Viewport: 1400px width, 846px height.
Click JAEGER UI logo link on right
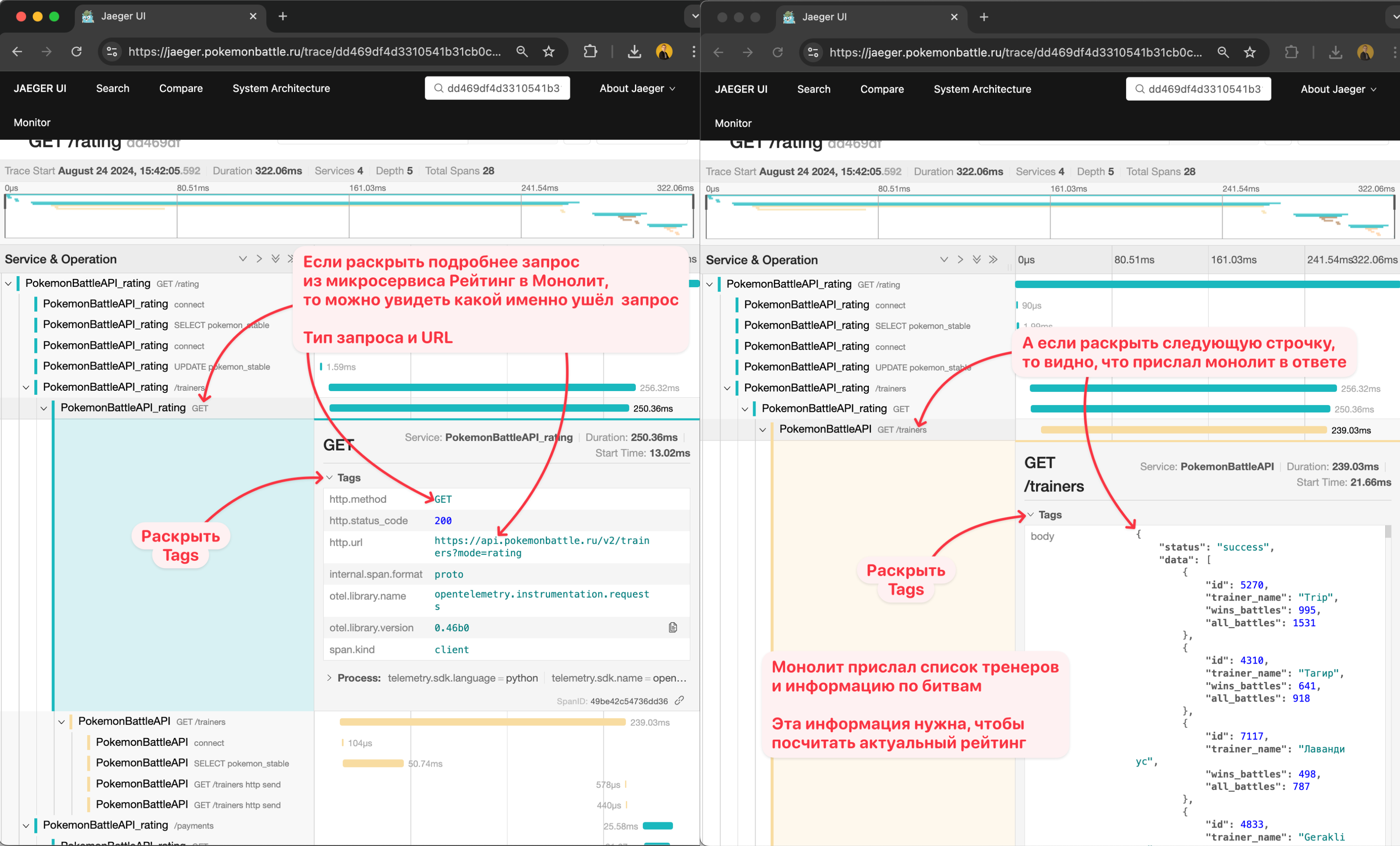point(741,89)
